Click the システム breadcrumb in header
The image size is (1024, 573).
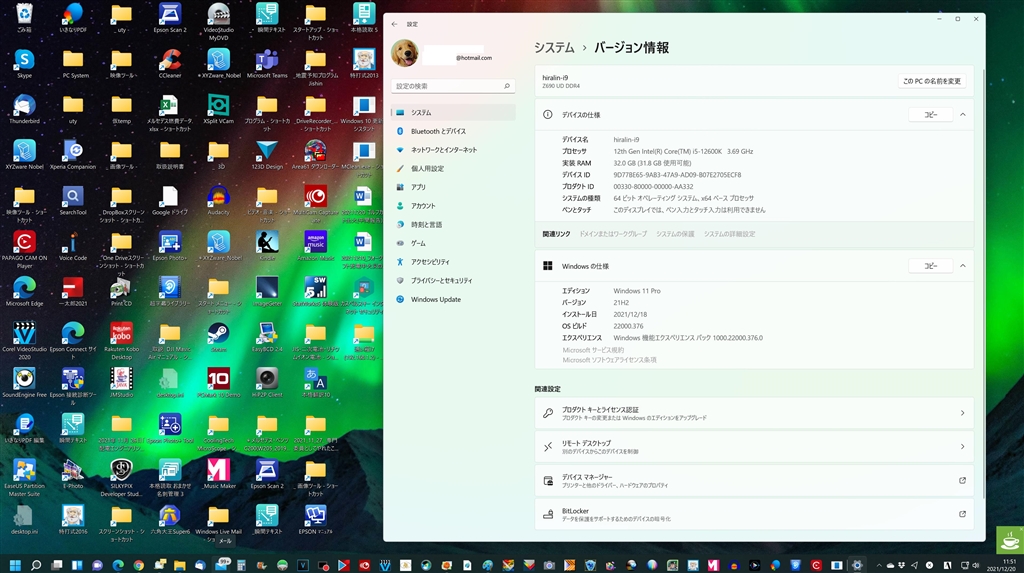(554, 48)
